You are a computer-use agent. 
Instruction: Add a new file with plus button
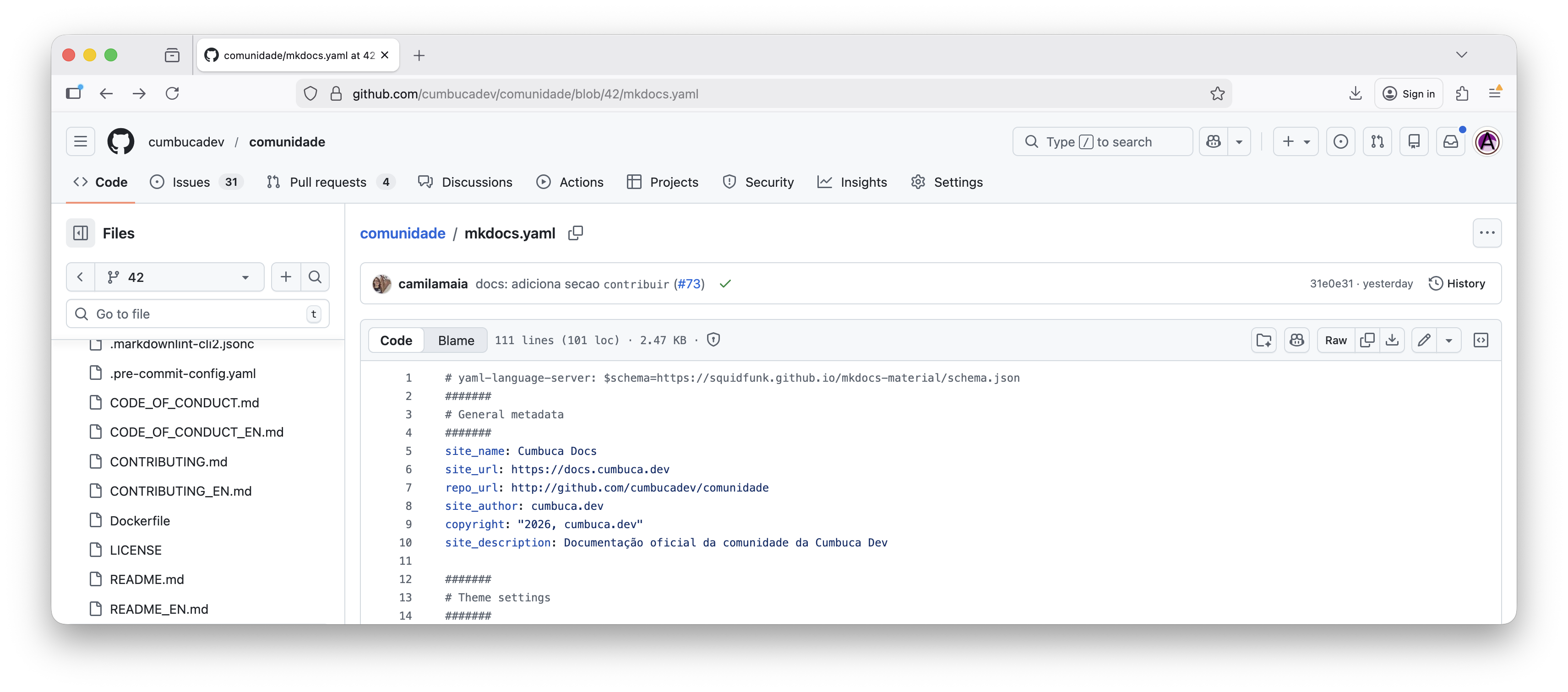coord(285,277)
